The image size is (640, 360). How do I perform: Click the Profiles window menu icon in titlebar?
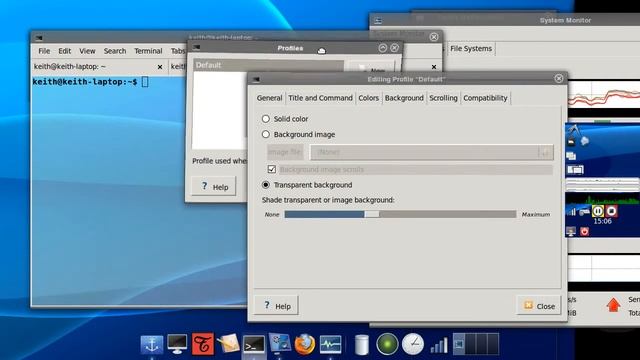click(x=196, y=48)
